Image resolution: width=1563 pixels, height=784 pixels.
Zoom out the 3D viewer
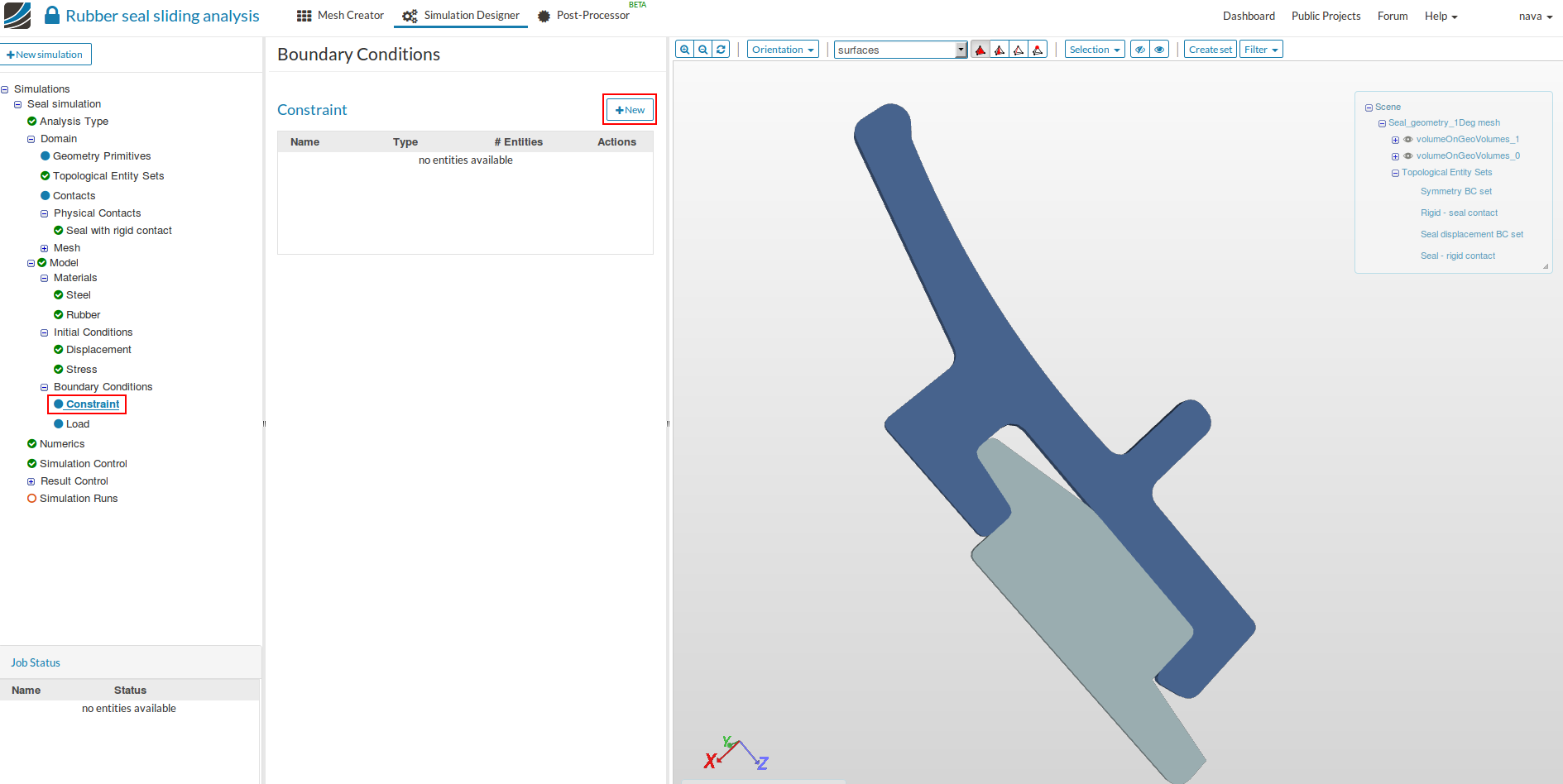[702, 50]
